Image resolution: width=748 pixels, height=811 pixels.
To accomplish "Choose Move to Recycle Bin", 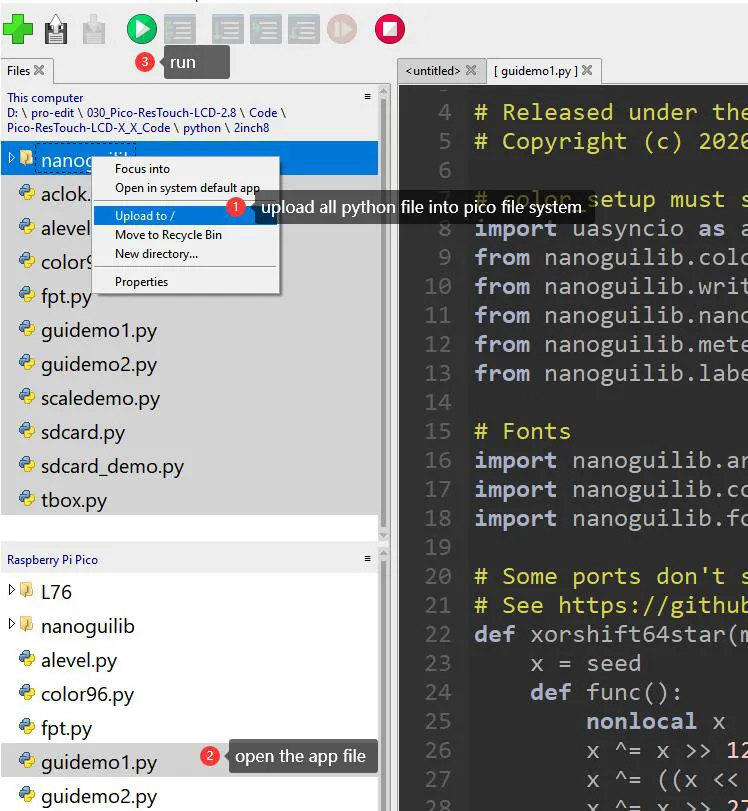I will click(168, 235).
